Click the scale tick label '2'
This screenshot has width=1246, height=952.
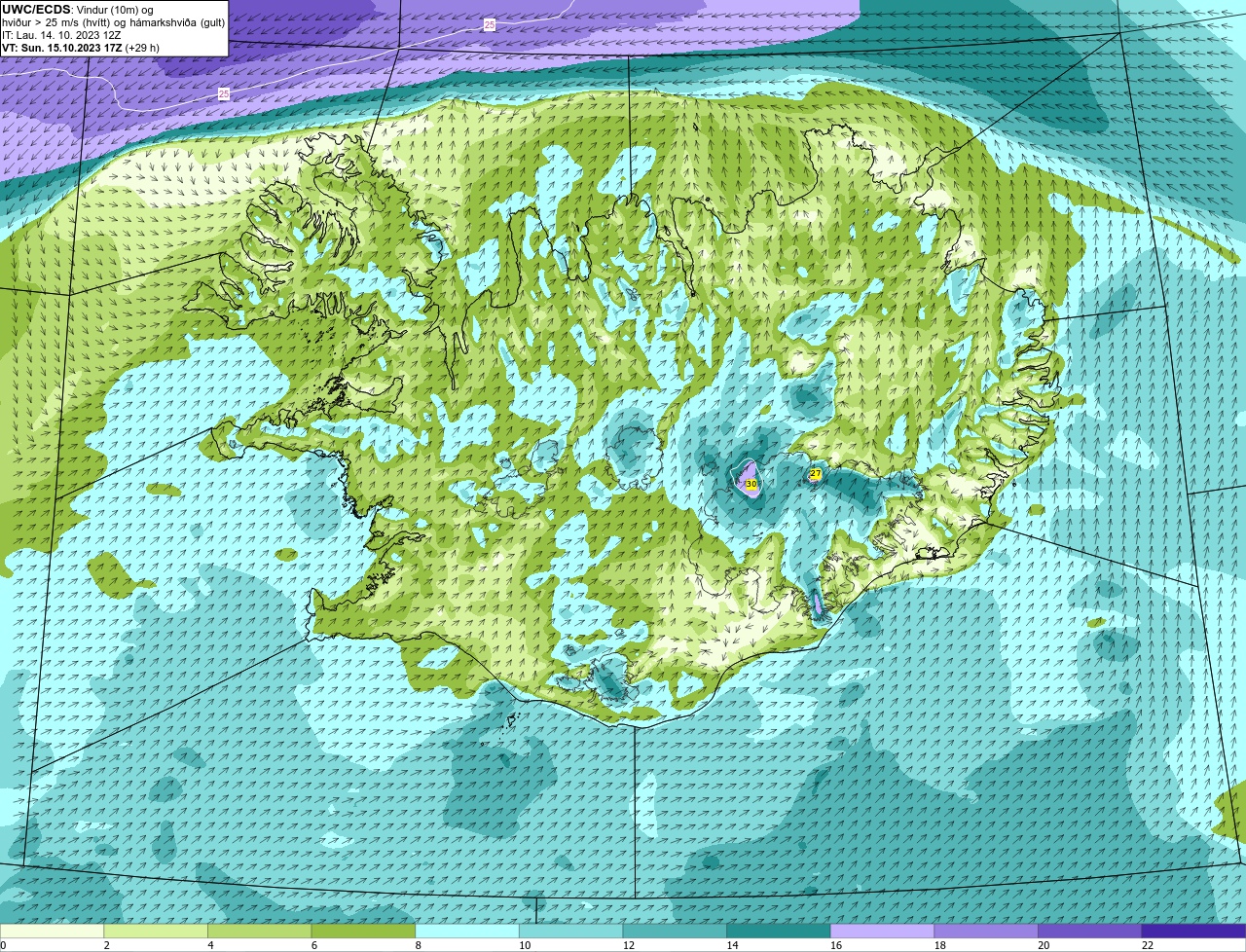point(106,945)
